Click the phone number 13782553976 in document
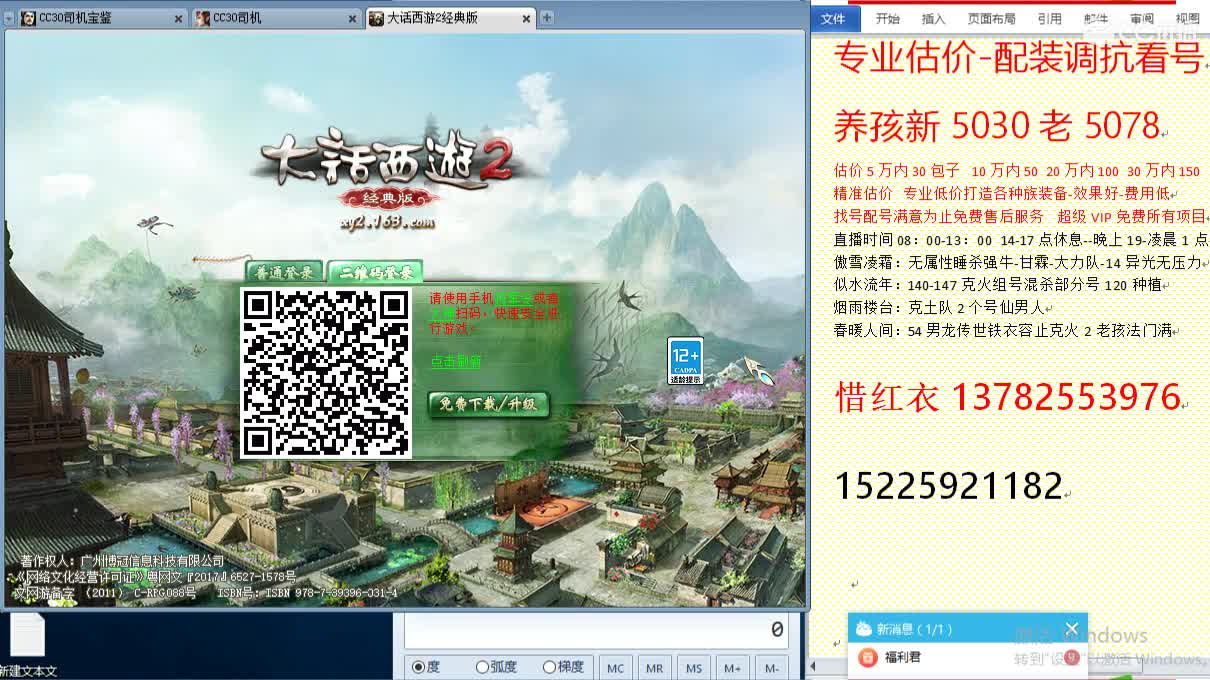The width and height of the screenshot is (1210, 680). (1065, 397)
